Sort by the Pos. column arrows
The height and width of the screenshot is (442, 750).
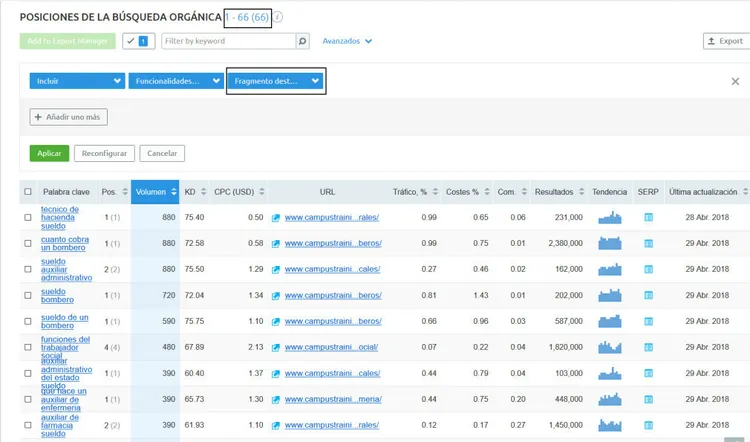pyautogui.click(x=125, y=192)
